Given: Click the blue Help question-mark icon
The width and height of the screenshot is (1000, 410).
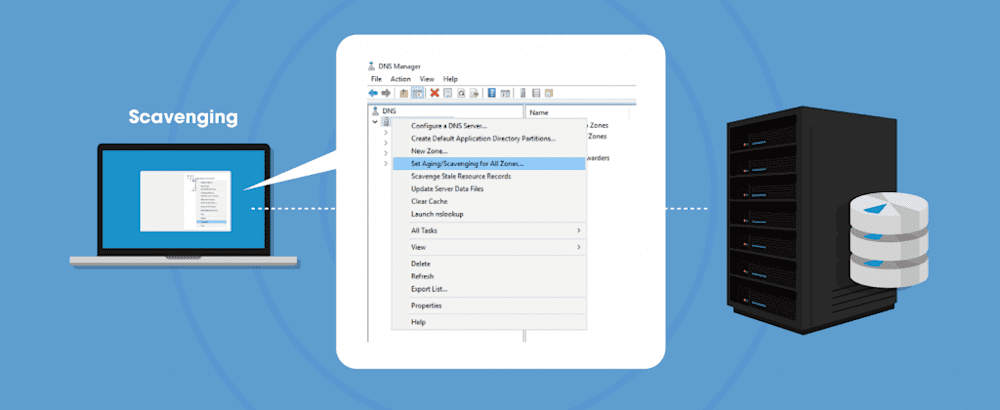Looking at the screenshot, I should coord(492,93).
